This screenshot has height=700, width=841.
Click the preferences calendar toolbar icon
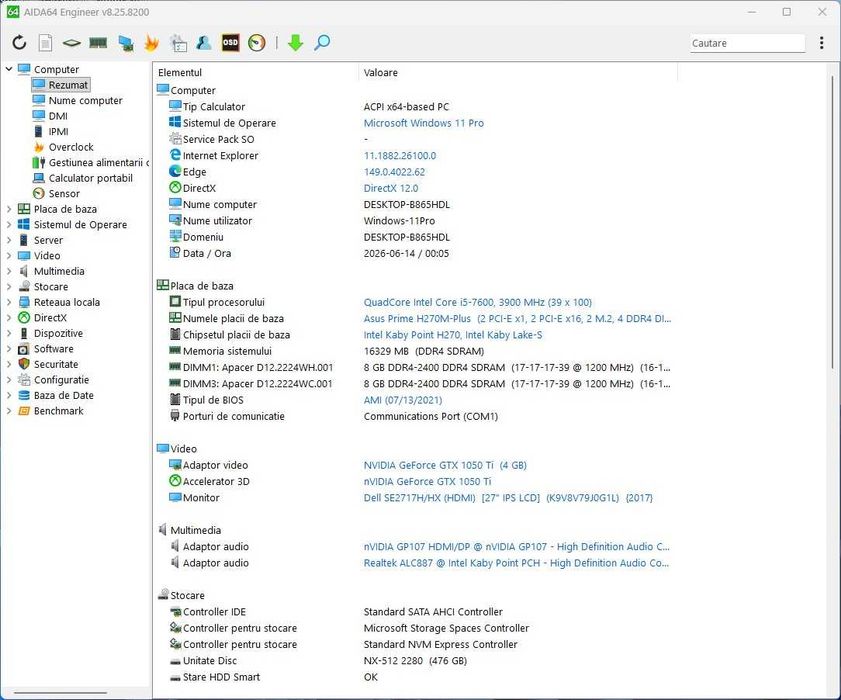click(178, 43)
